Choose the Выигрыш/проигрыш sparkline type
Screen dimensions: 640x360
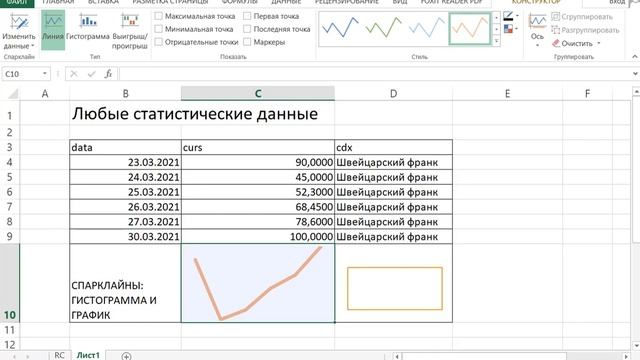coord(130,31)
